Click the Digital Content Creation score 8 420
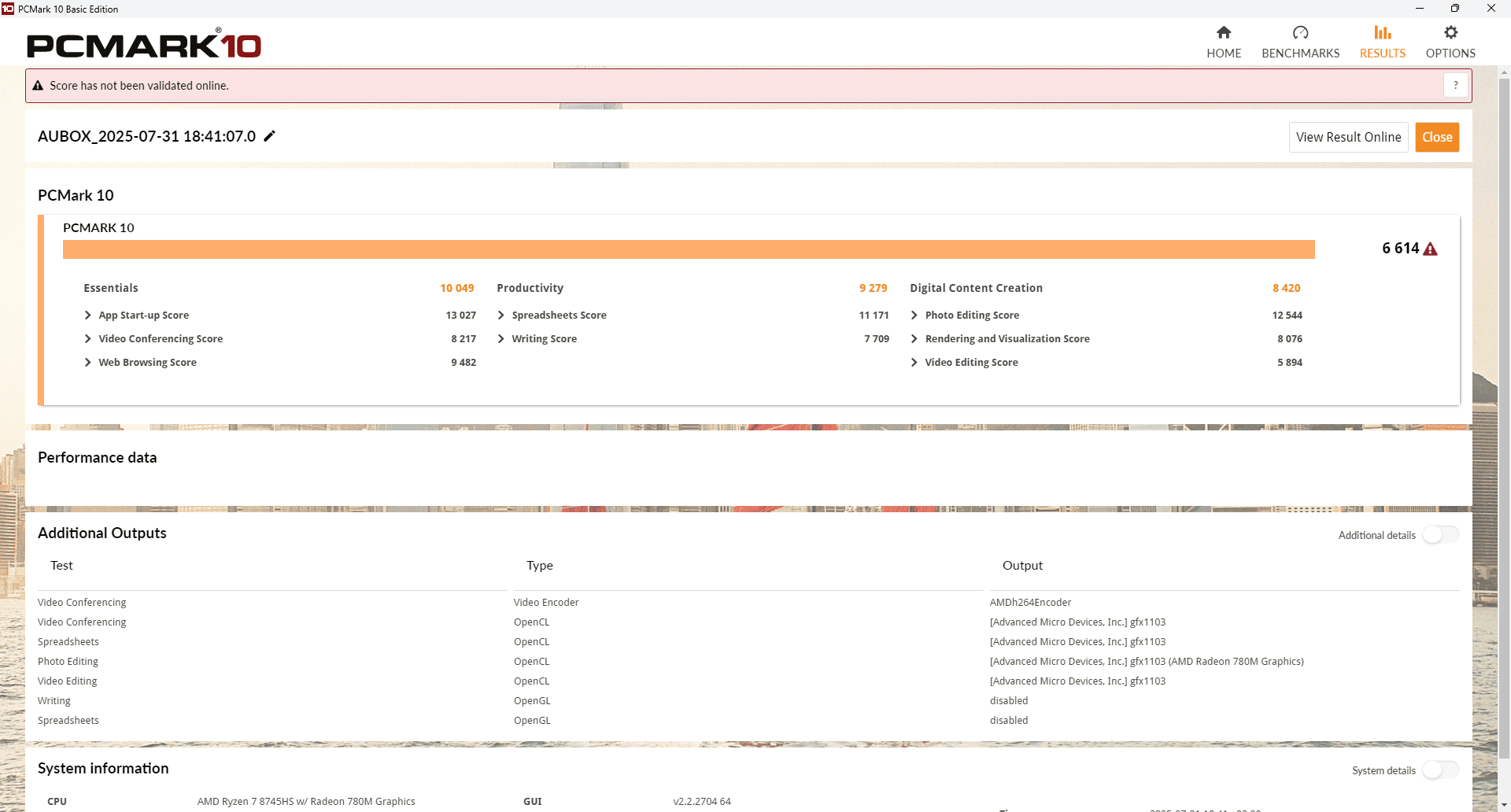1511x812 pixels. 1286,288
